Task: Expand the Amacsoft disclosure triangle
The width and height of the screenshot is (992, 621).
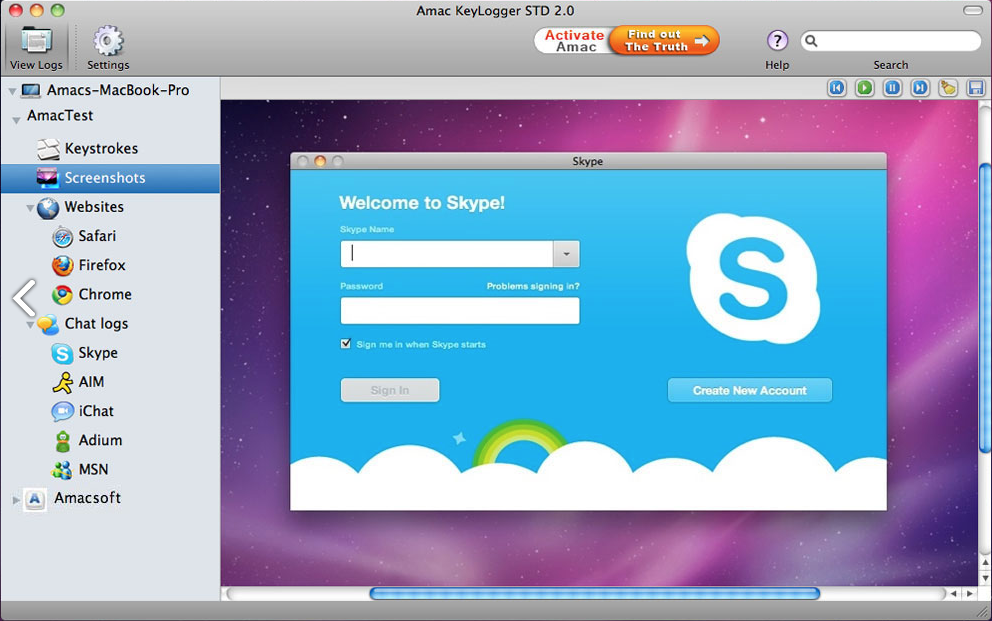Action: (16, 500)
